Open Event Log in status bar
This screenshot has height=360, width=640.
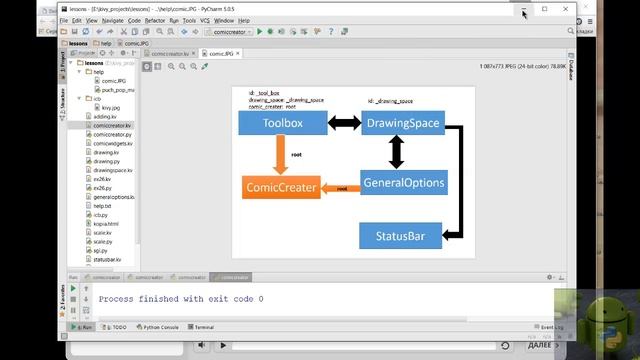(549, 327)
